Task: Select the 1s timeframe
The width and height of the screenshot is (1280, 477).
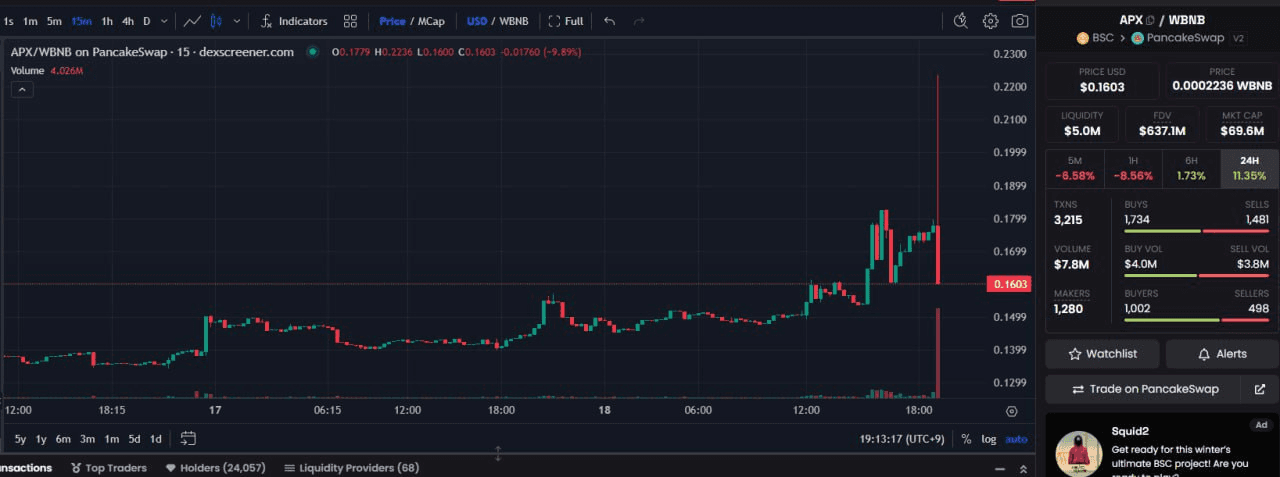Action: pos(8,21)
